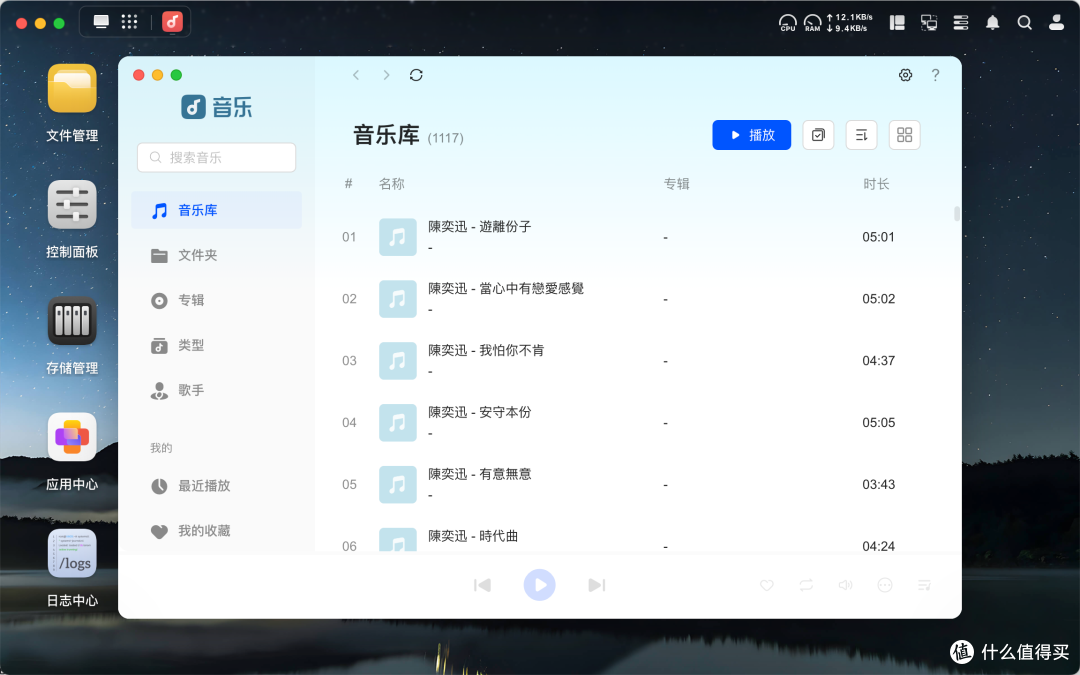Open the global search magnifier icon
The width and height of the screenshot is (1080, 675).
[x=1025, y=23]
